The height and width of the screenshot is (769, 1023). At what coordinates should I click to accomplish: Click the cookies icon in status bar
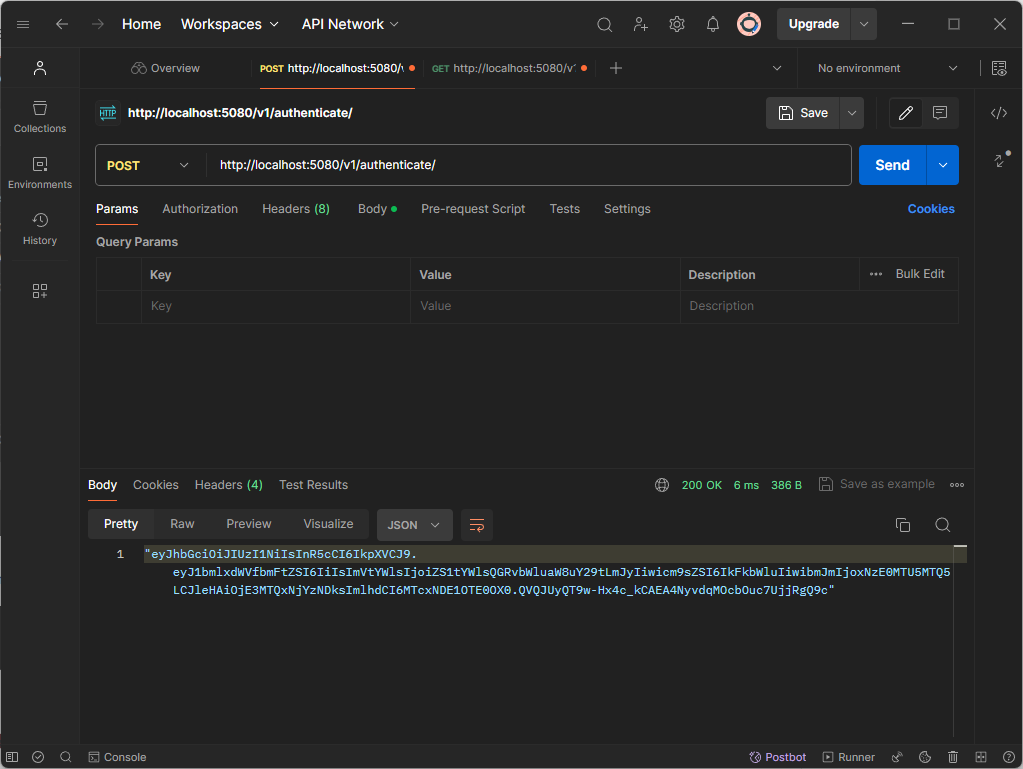(x=924, y=757)
